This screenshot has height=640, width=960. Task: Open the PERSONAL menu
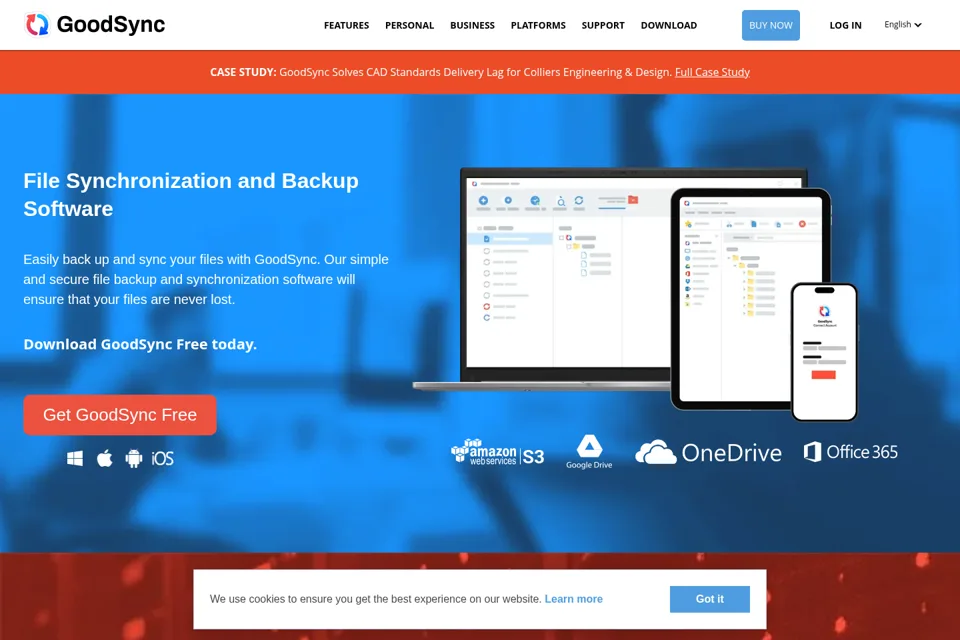(410, 25)
